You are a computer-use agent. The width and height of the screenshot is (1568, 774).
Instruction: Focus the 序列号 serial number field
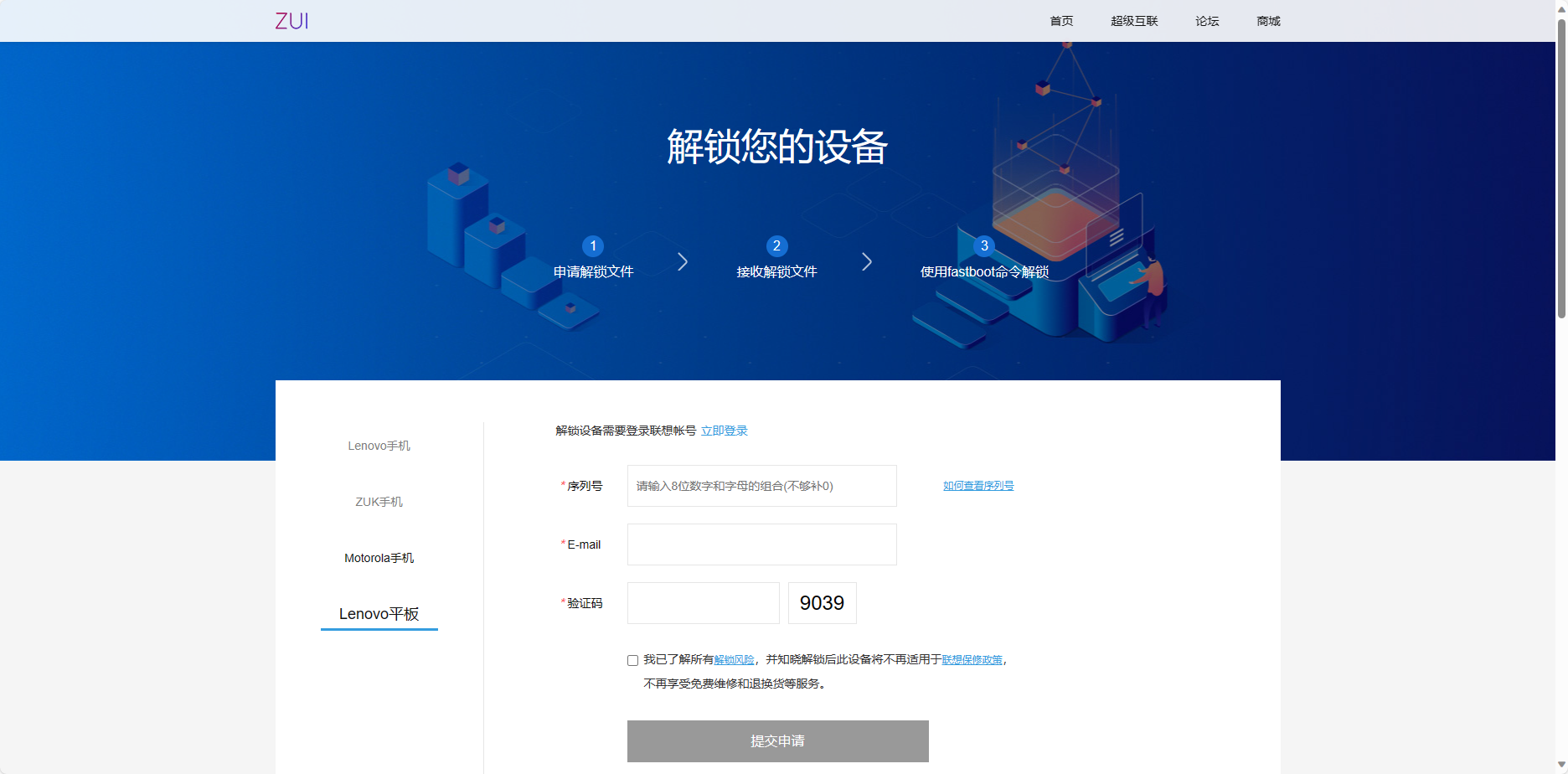pyautogui.click(x=762, y=486)
